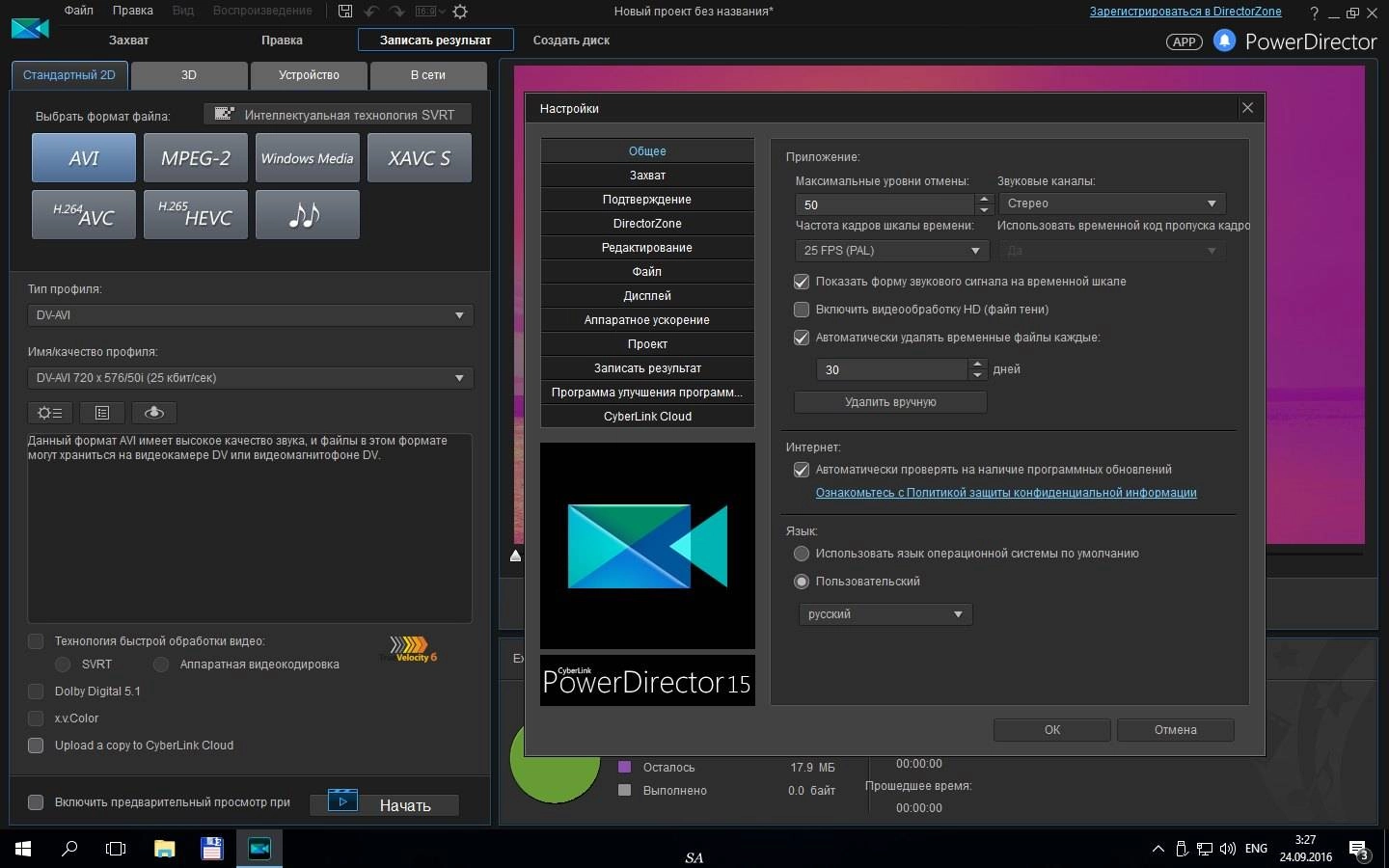Select the XAVC S format button
1389x868 pixels.
pyautogui.click(x=420, y=158)
